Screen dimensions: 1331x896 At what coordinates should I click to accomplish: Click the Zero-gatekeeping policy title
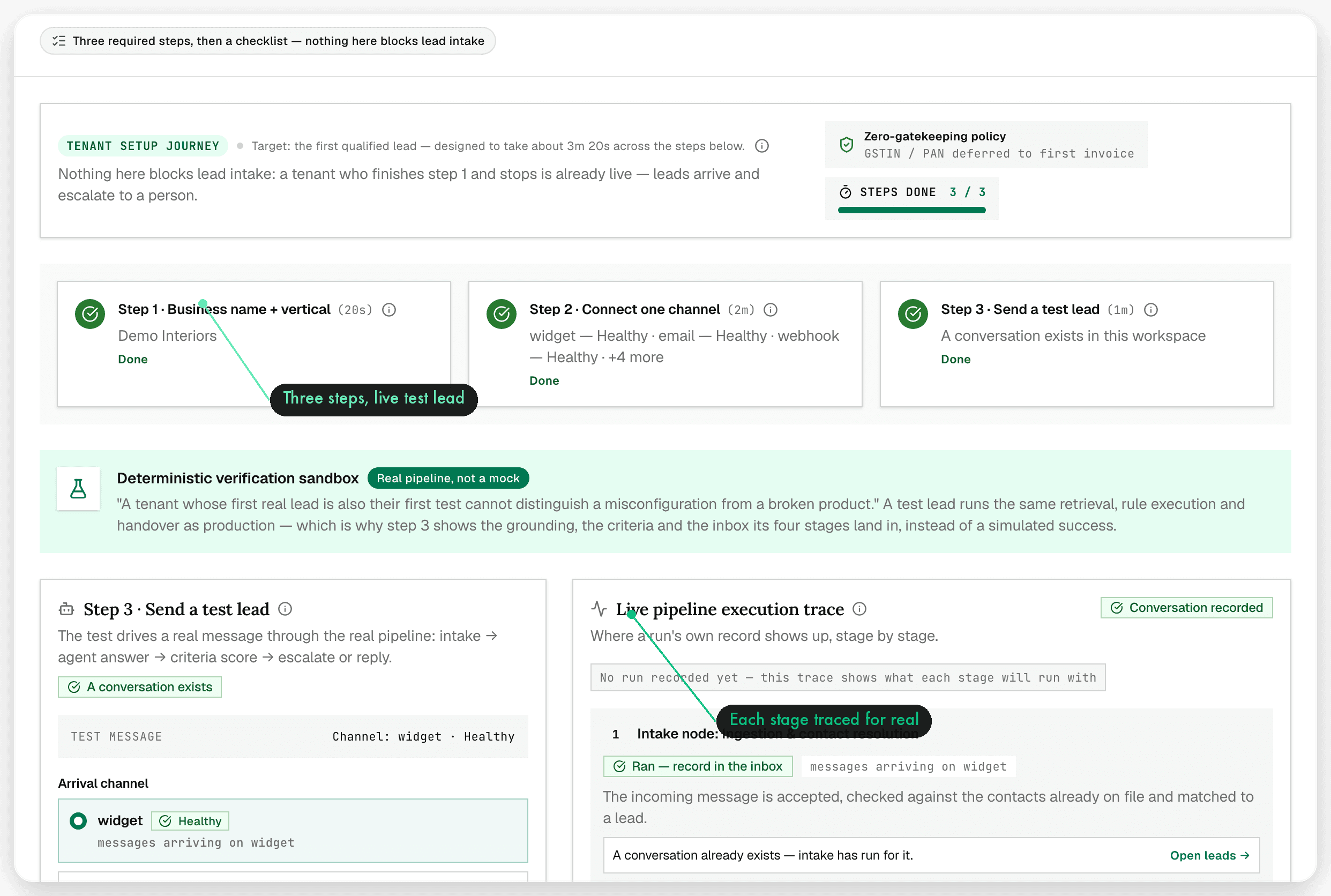tap(934, 137)
